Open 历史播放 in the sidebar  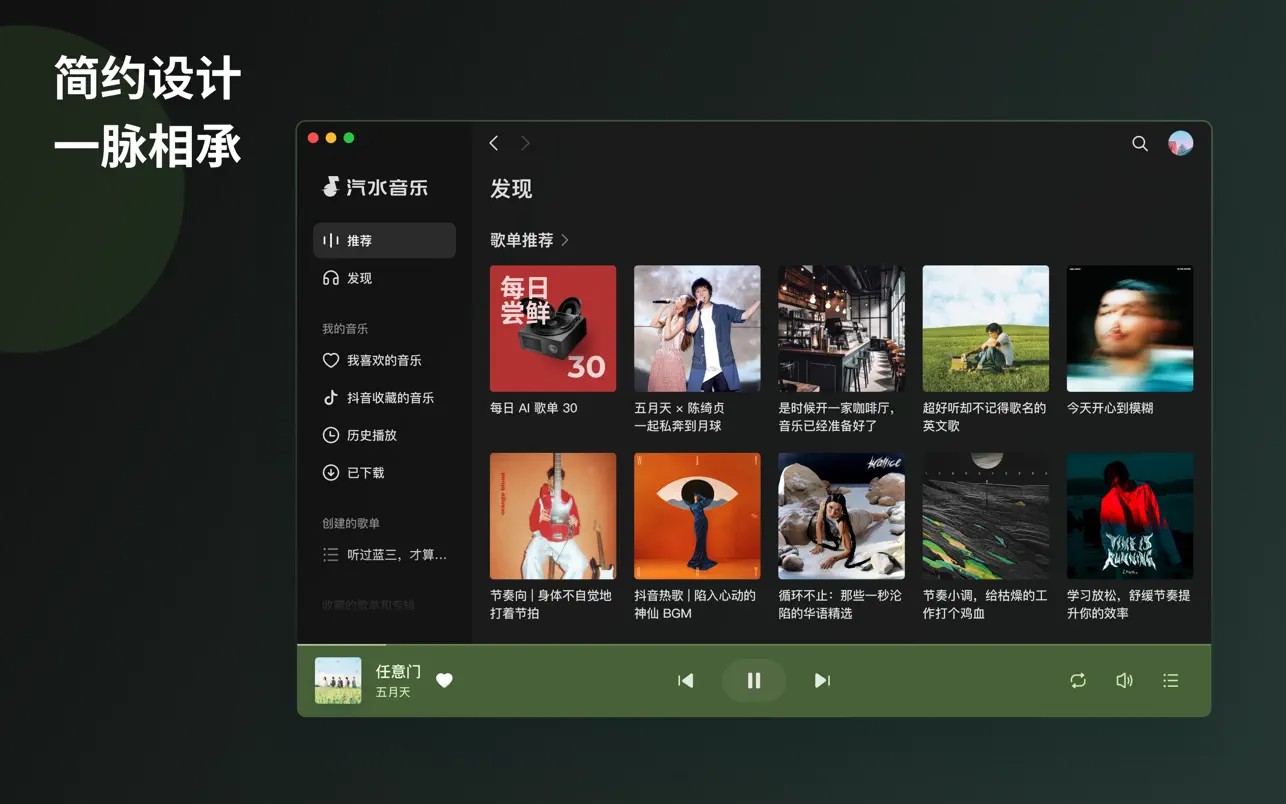click(x=384, y=435)
